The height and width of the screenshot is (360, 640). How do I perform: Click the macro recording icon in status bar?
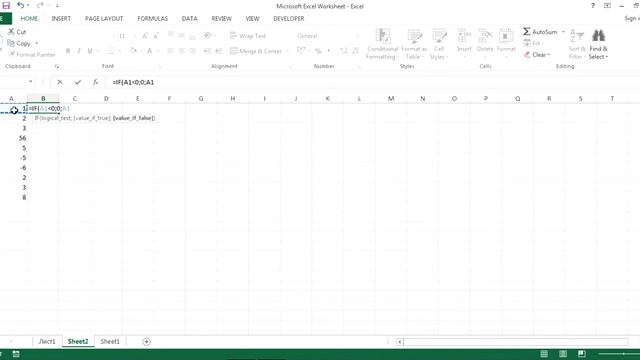(x=16, y=354)
